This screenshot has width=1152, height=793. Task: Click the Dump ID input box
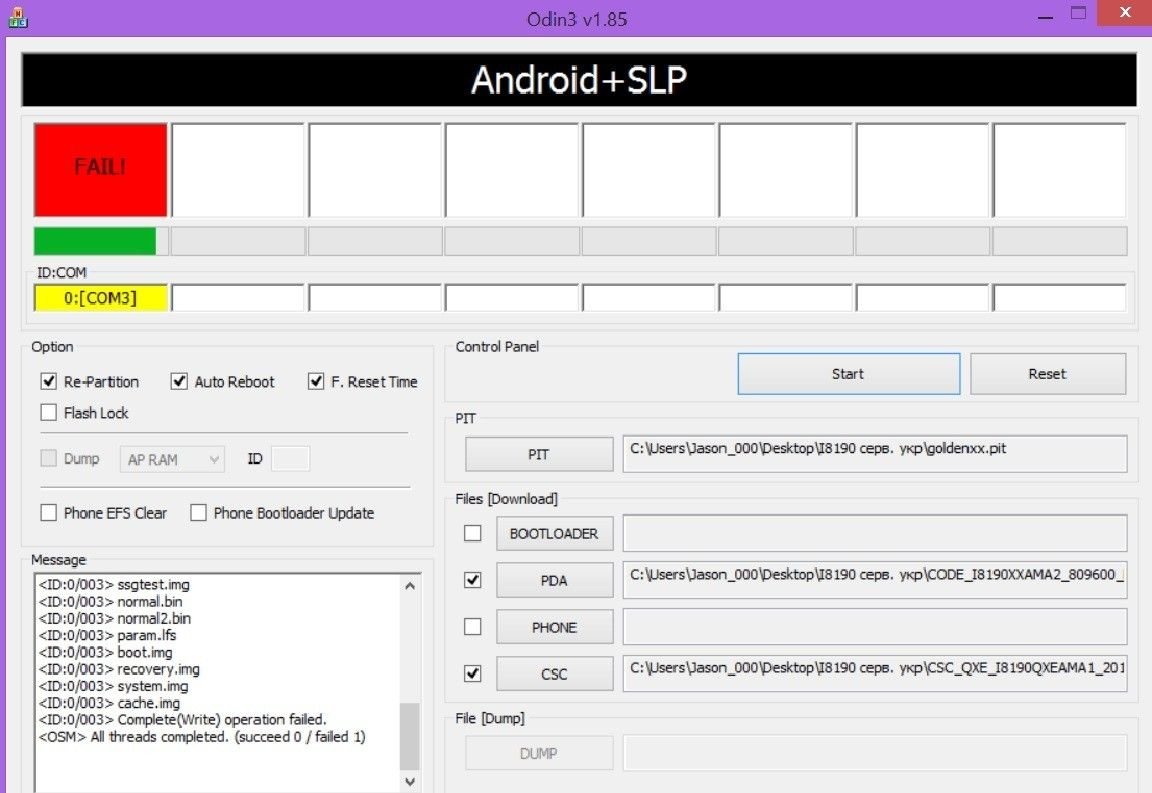click(x=290, y=459)
